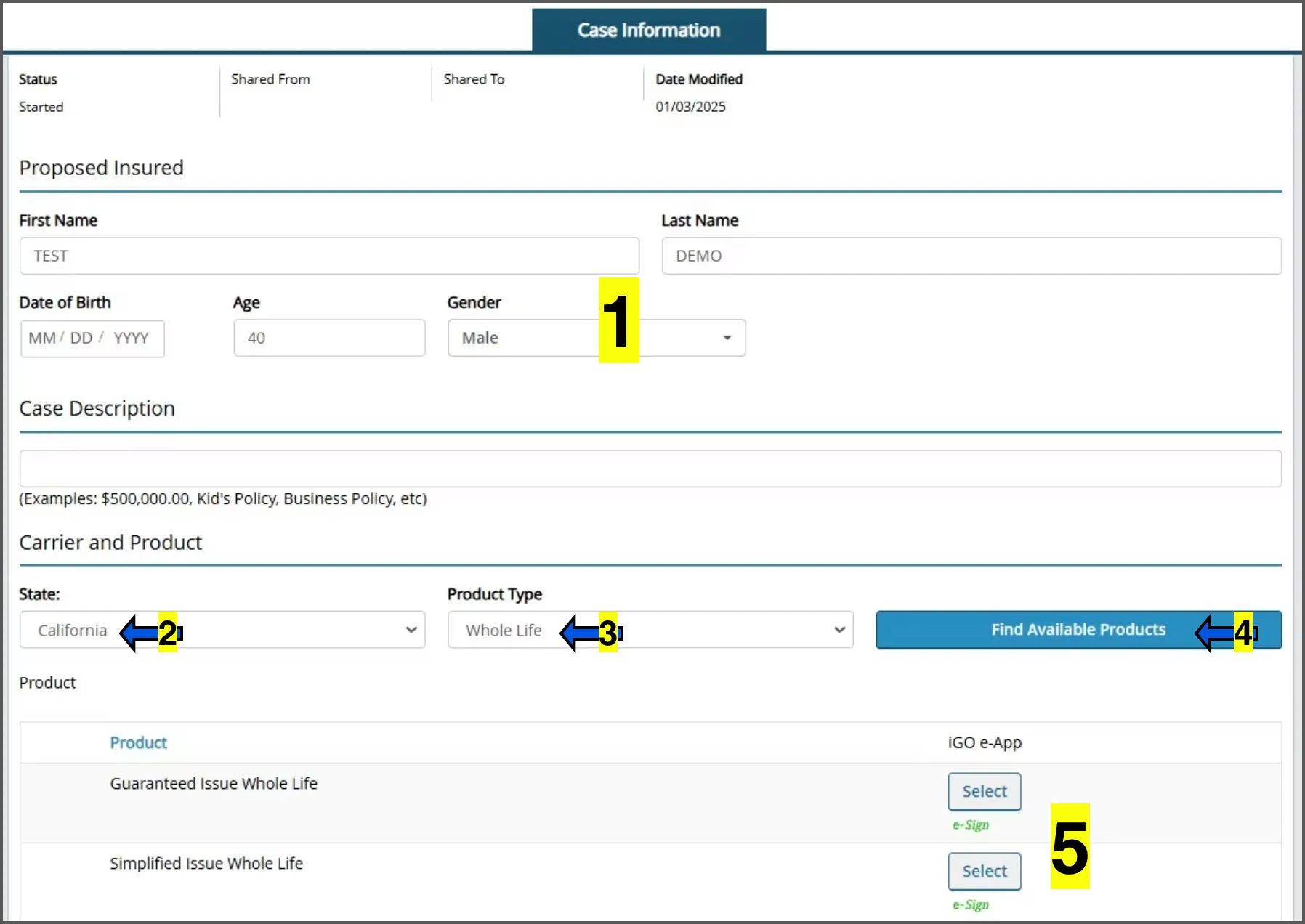Open the Case Information tab
Screen dimensions: 1305x924
coord(649,30)
